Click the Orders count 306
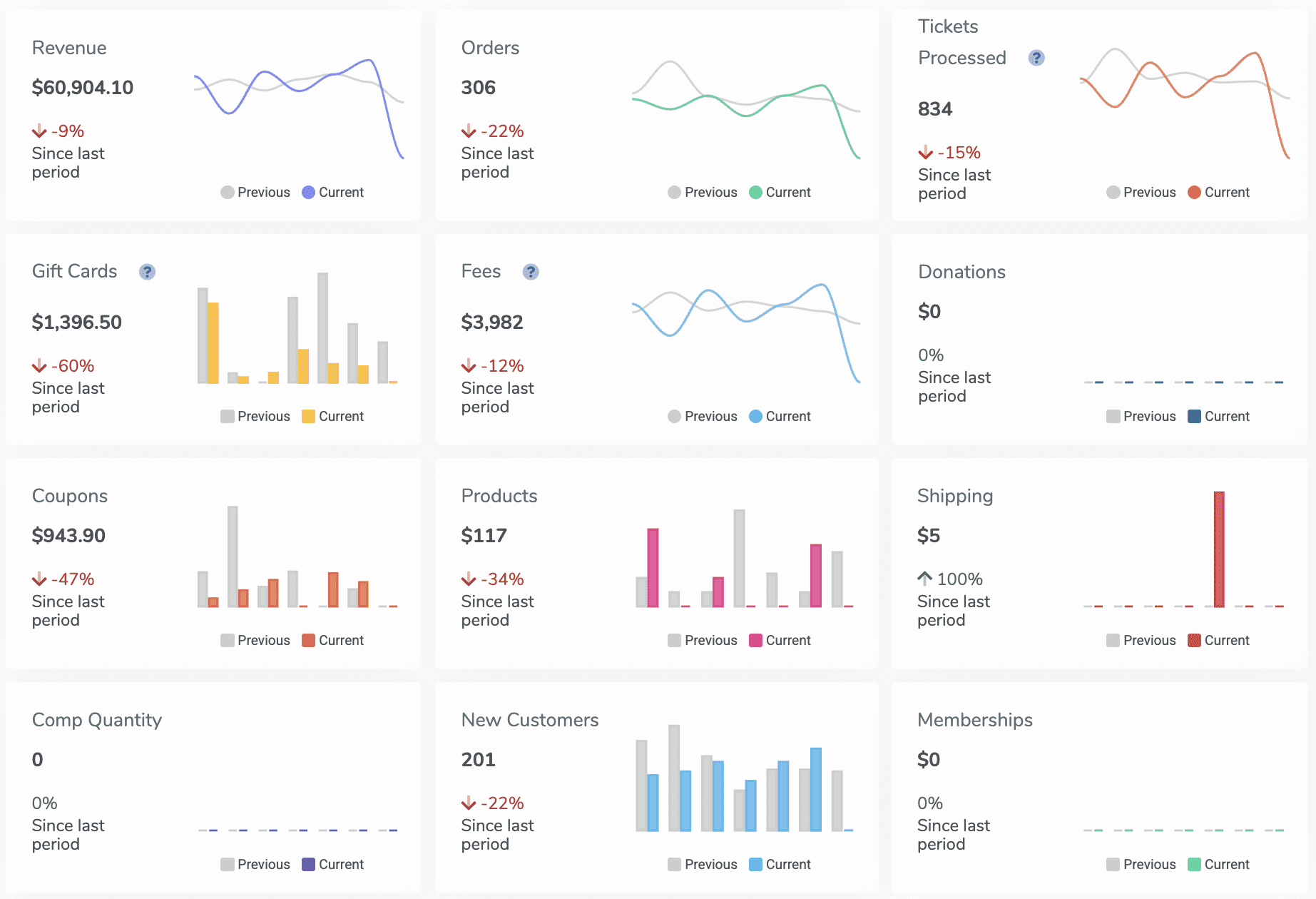 coord(479,88)
